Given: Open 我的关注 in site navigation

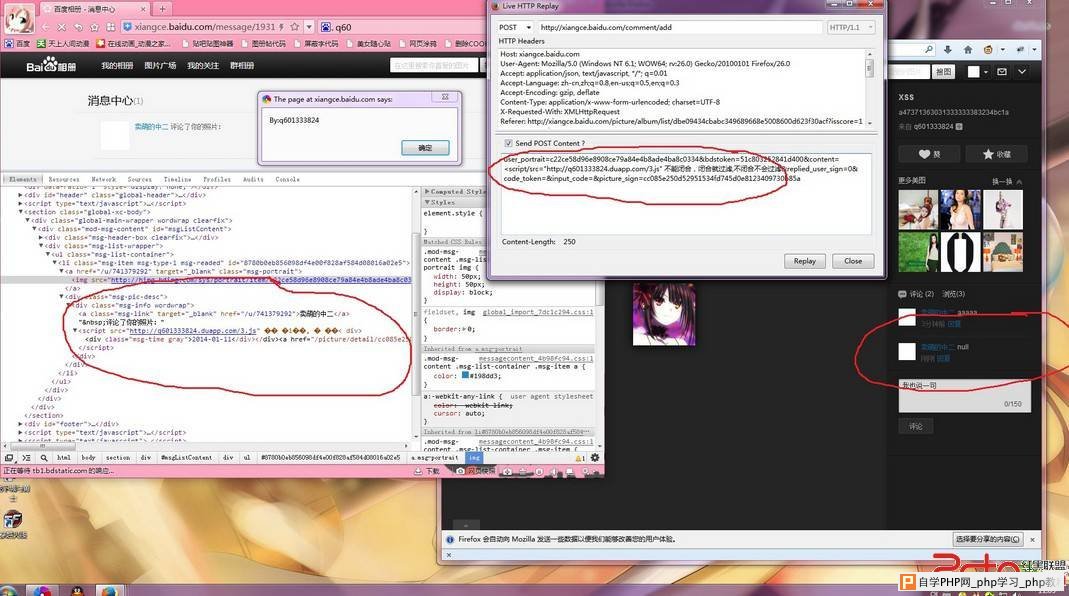Looking at the screenshot, I should [x=203, y=65].
